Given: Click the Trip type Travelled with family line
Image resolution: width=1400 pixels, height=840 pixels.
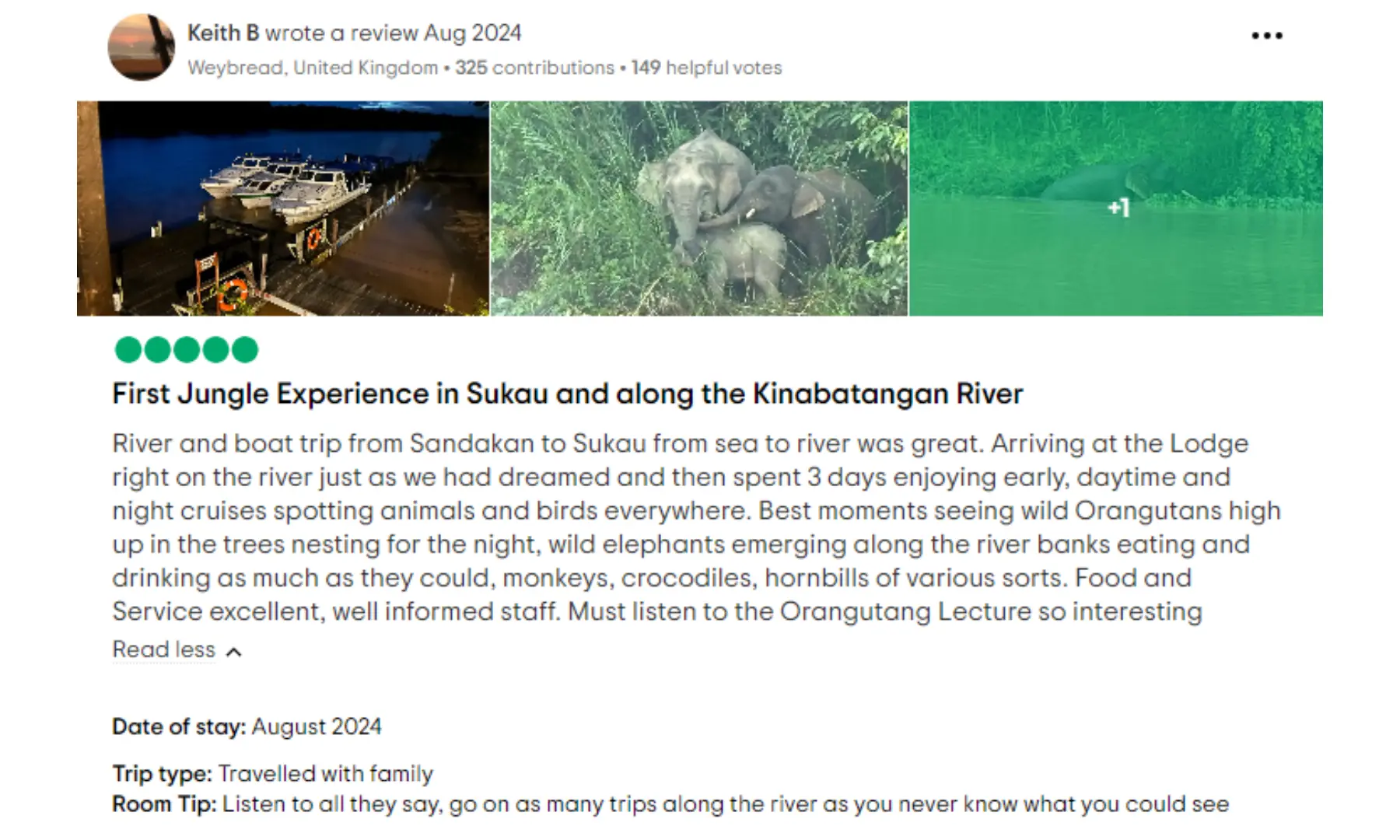Looking at the screenshot, I should point(272,774).
